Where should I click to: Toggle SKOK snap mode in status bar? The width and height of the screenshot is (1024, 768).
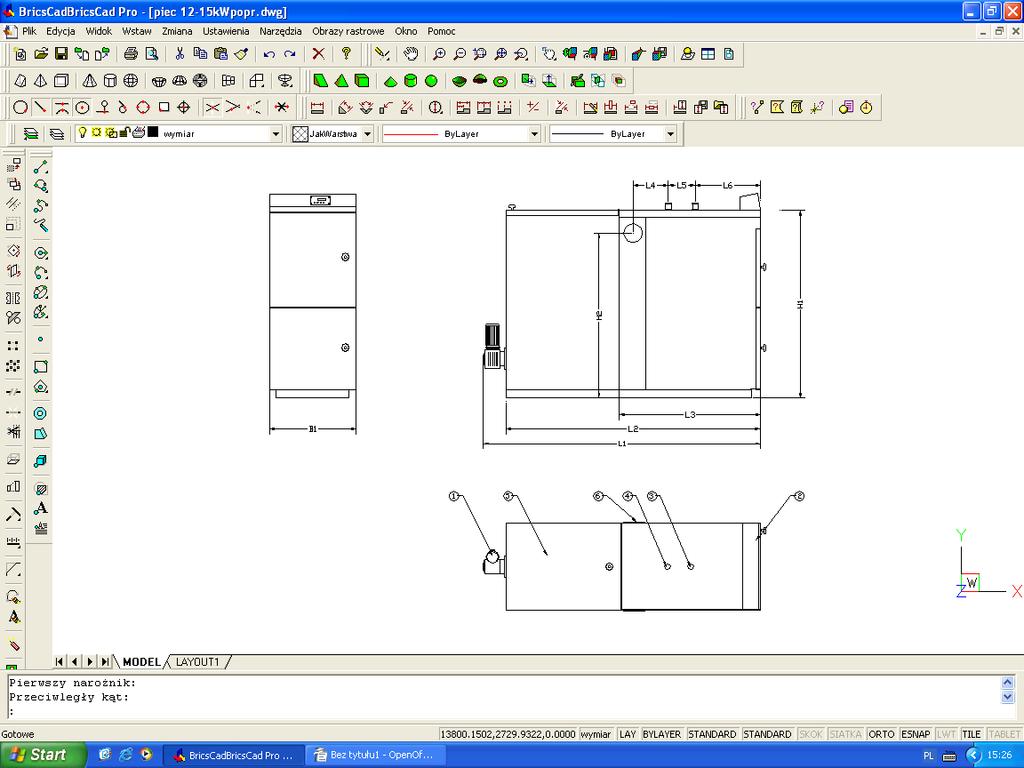(x=810, y=734)
